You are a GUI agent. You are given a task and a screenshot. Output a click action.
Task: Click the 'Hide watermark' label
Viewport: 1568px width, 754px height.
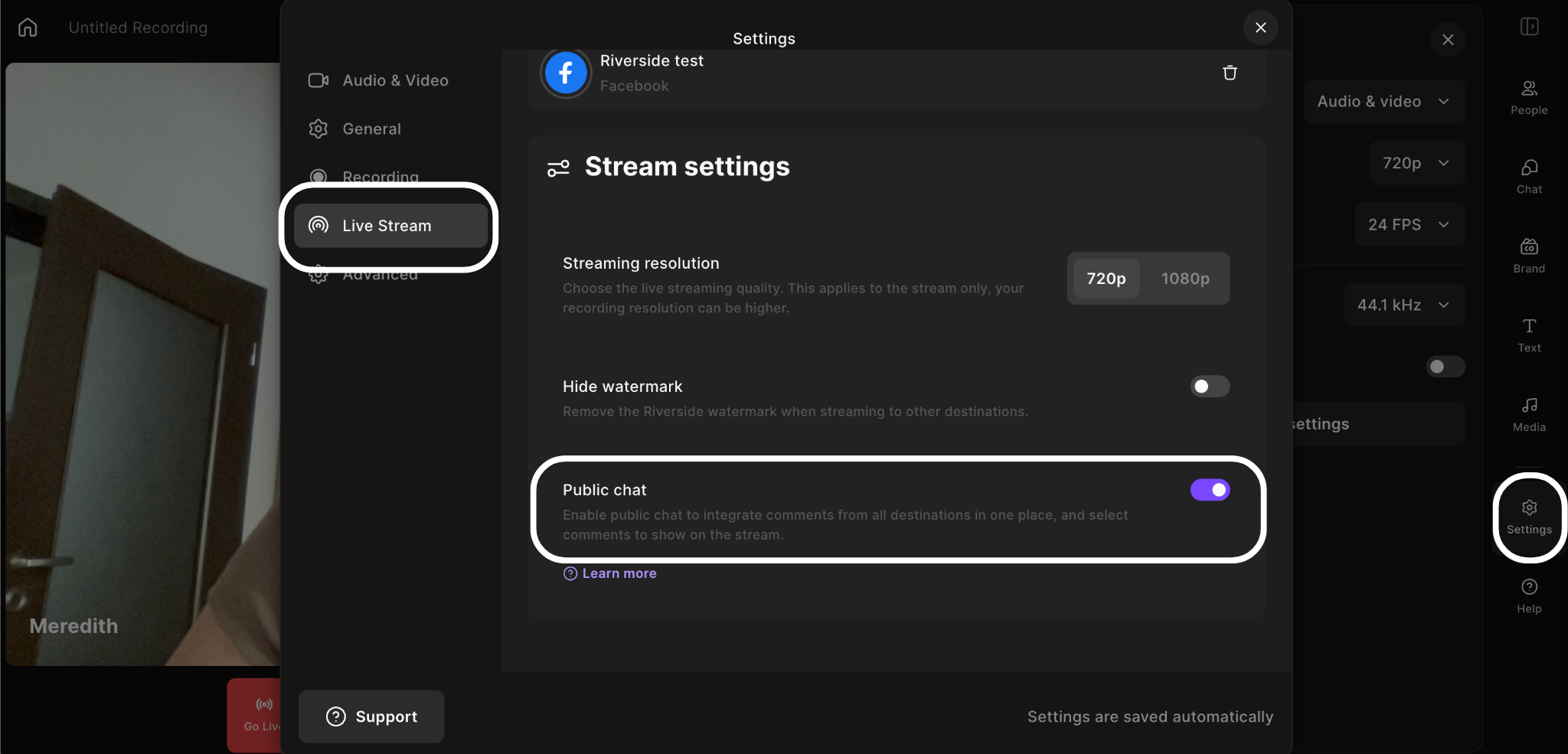pyautogui.click(x=622, y=387)
